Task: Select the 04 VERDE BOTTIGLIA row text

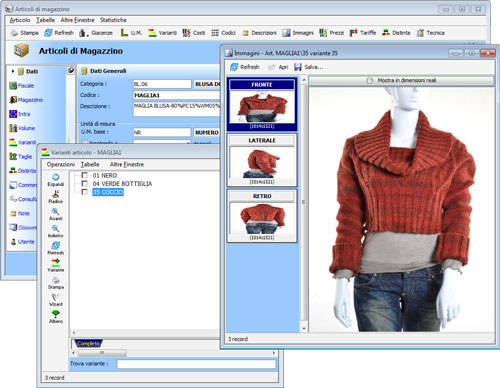Action: click(122, 184)
